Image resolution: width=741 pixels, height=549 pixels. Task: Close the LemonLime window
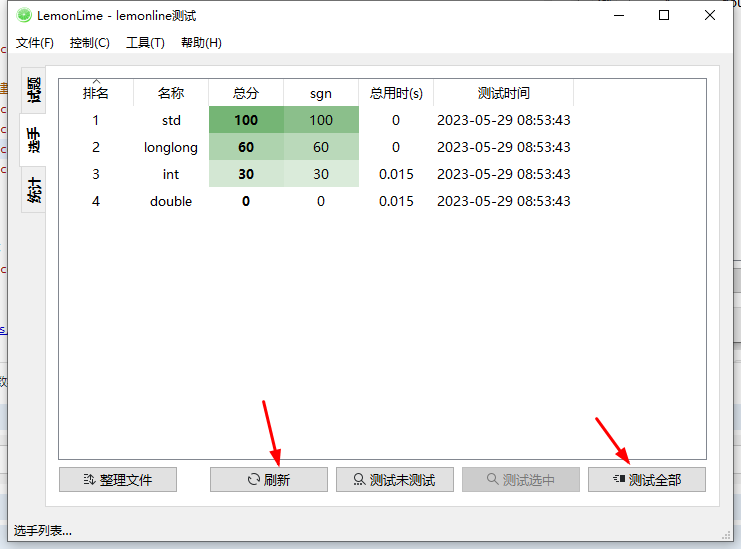(709, 15)
